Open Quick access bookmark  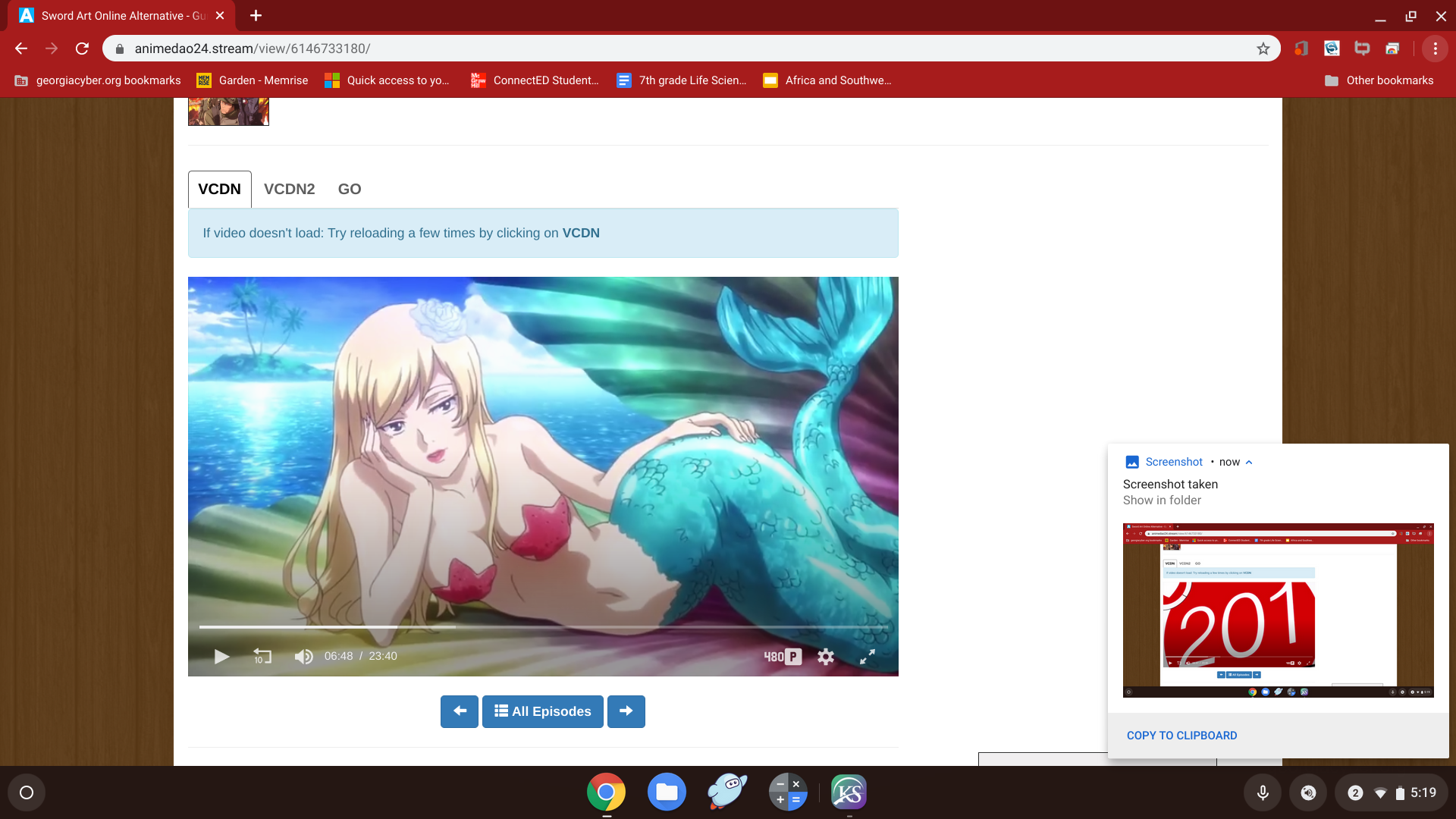coord(387,80)
